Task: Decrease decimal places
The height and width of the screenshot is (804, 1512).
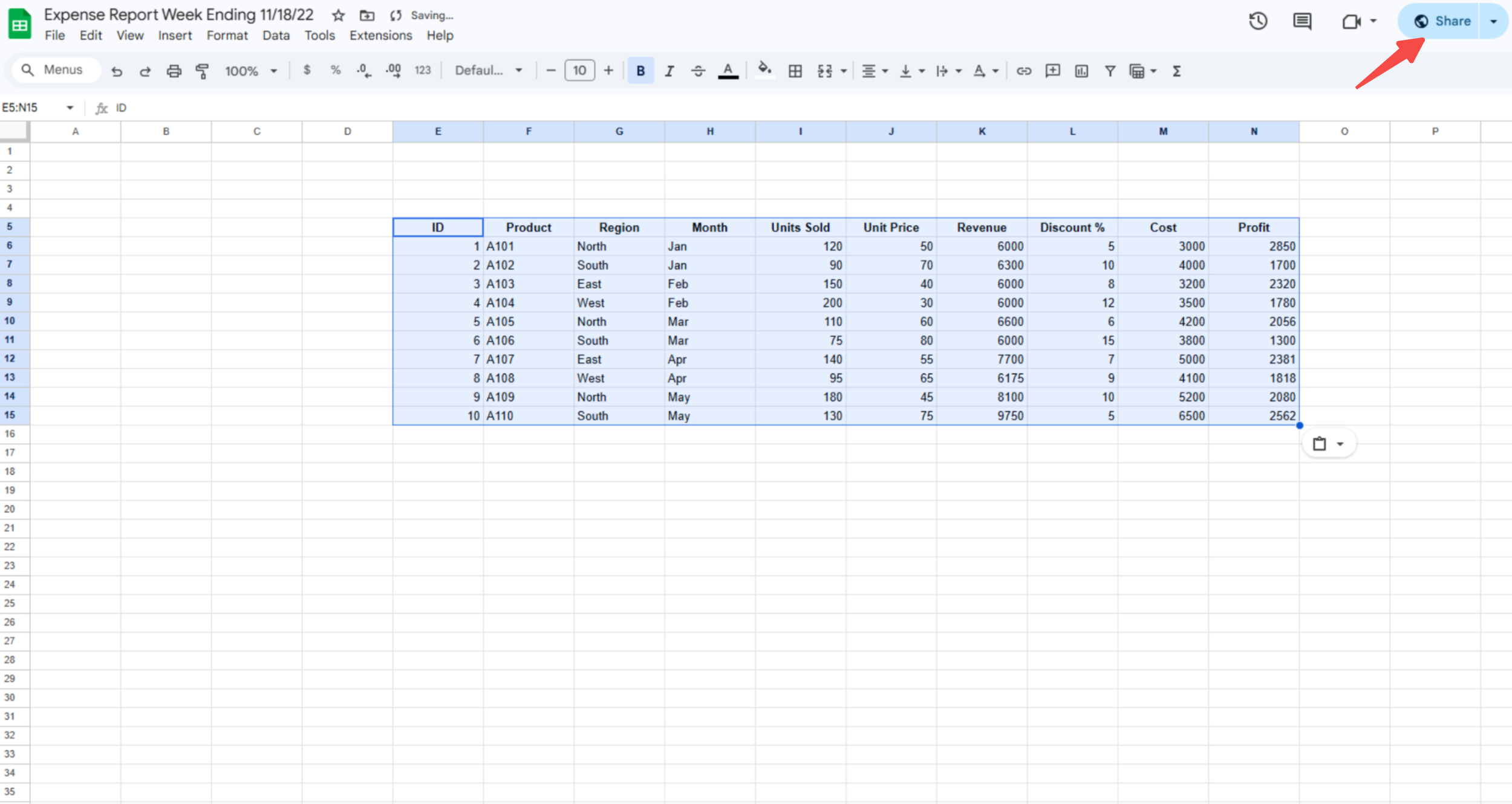Action: pos(364,71)
